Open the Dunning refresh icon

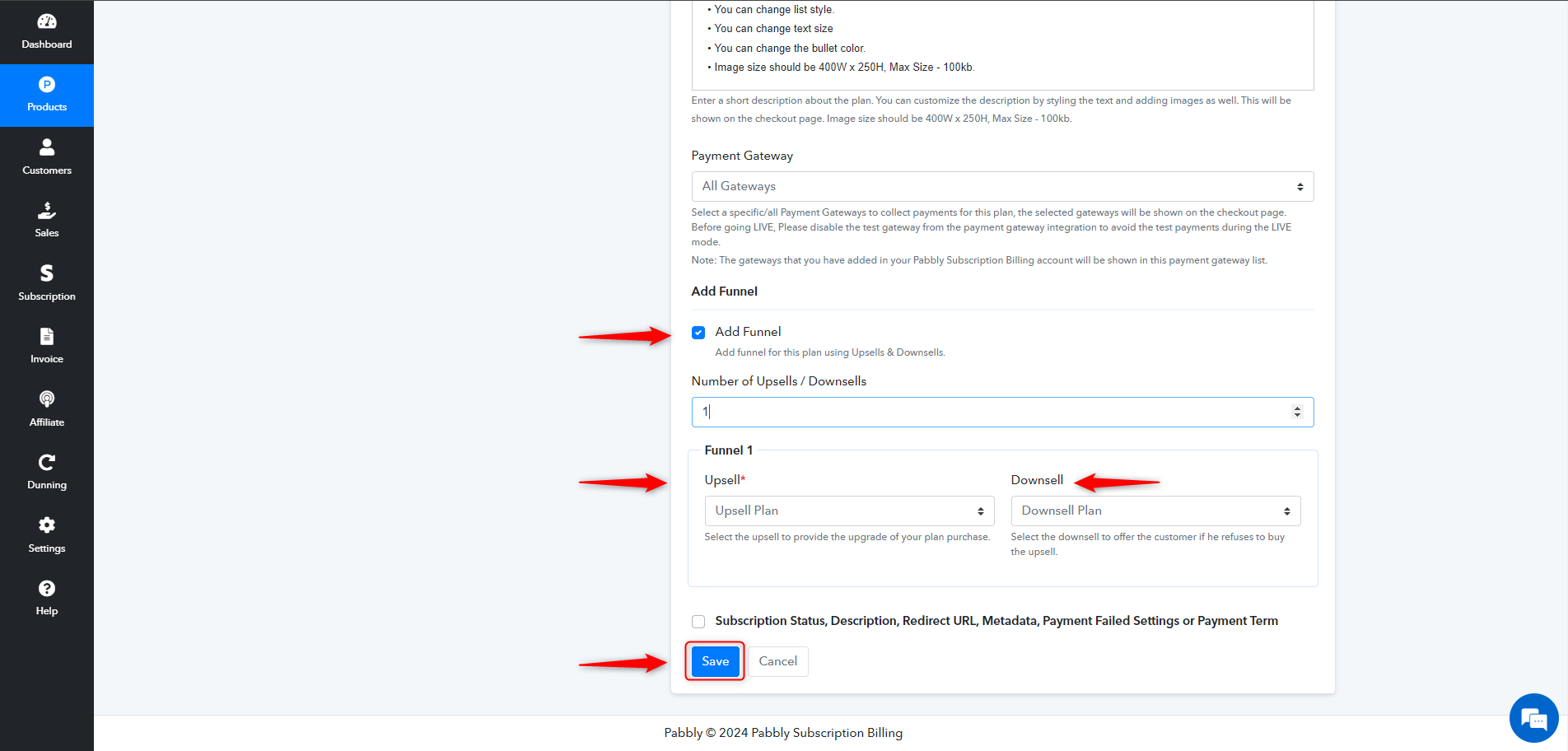point(47,462)
